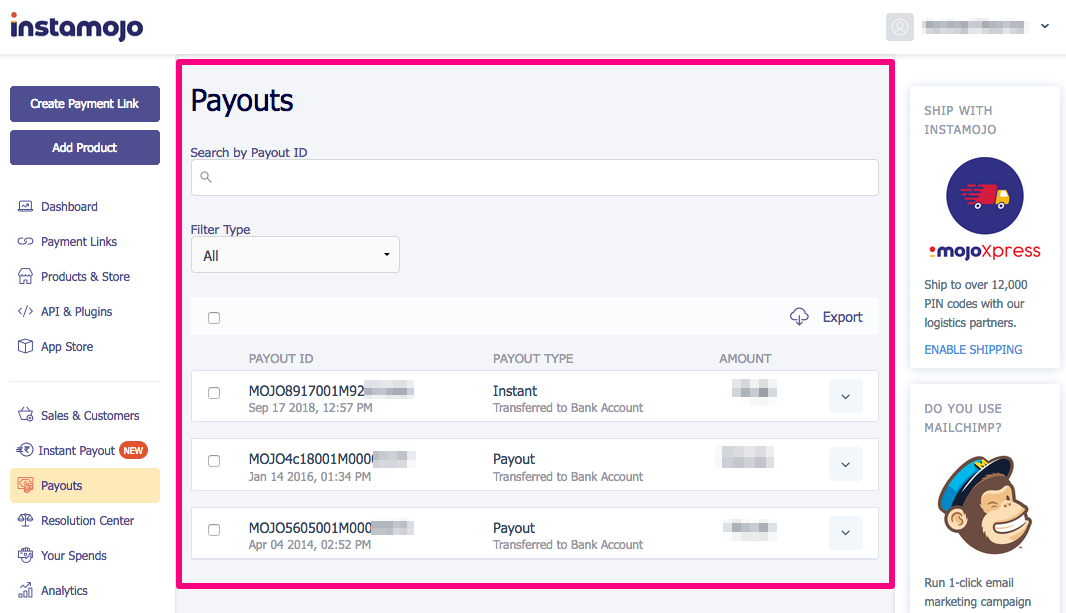Click the Instant payout type text
1066x613 pixels.
tap(515, 391)
